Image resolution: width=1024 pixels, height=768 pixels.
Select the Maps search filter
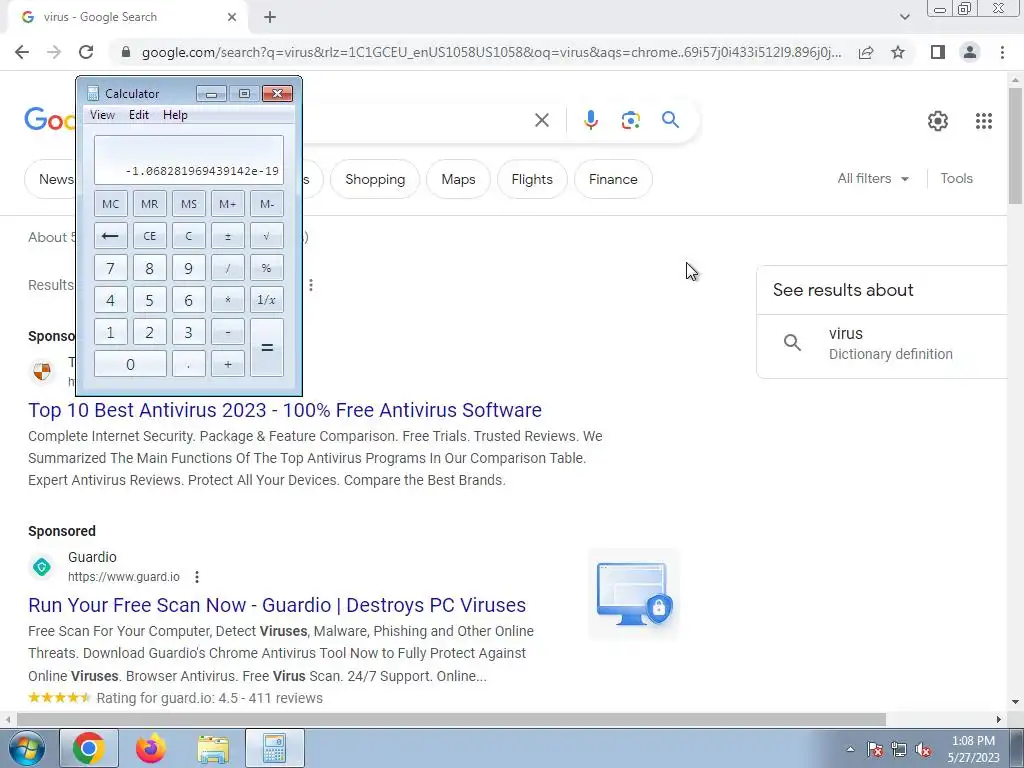coord(458,179)
